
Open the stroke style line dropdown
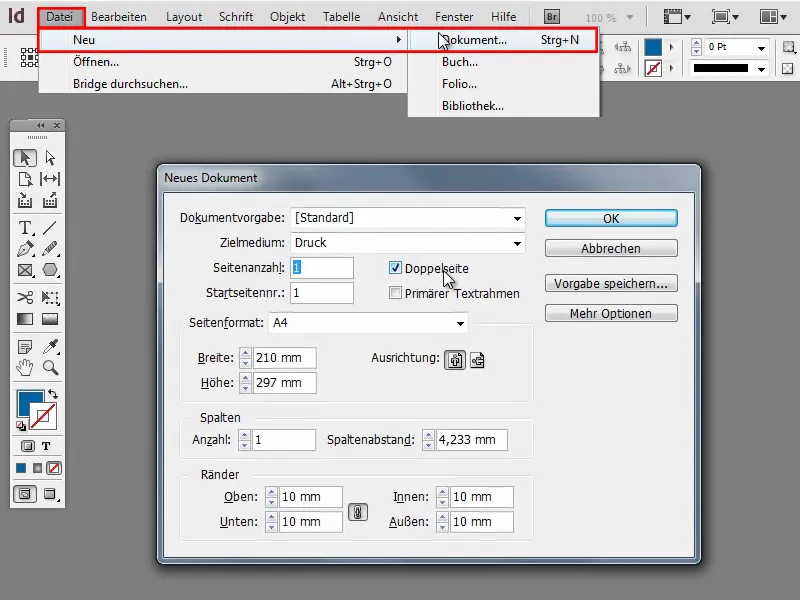(761, 68)
